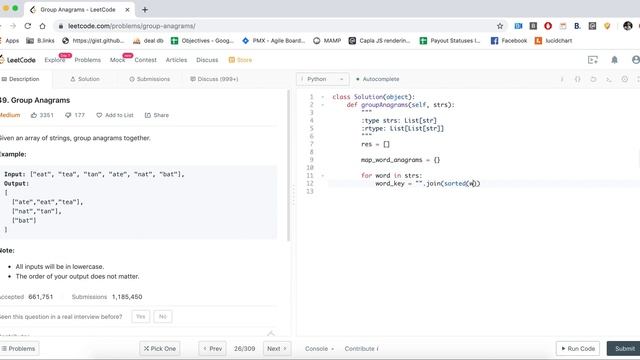Open the editor settings gear icon

coord(624,79)
